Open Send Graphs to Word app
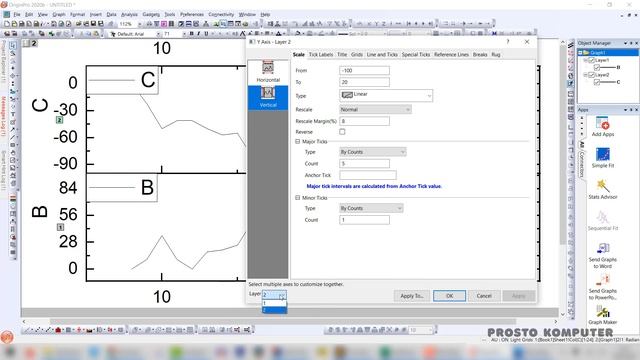The width and height of the screenshot is (640, 360). [x=602, y=248]
